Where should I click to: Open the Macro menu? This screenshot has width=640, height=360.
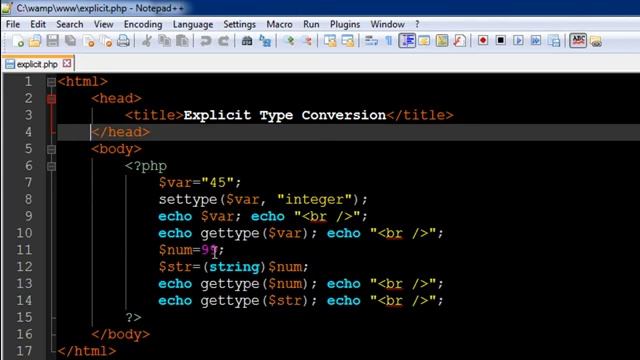click(x=280, y=24)
